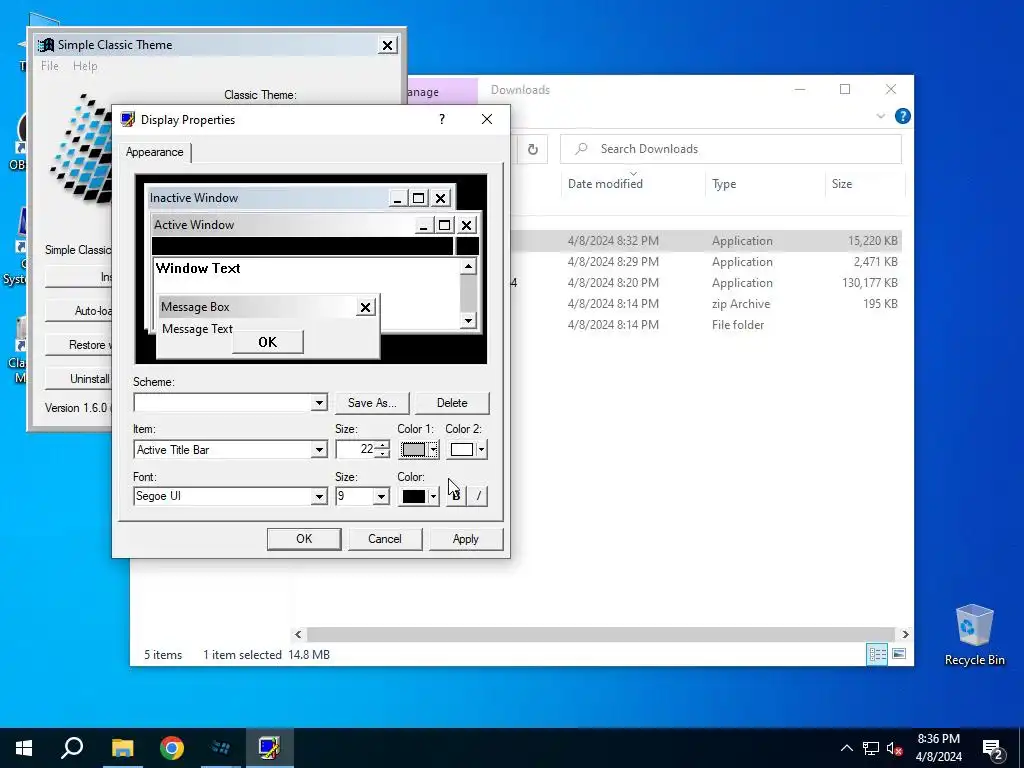The width and height of the screenshot is (1024, 768).
Task: Confirm Display Properties with OK
Action: (x=304, y=539)
